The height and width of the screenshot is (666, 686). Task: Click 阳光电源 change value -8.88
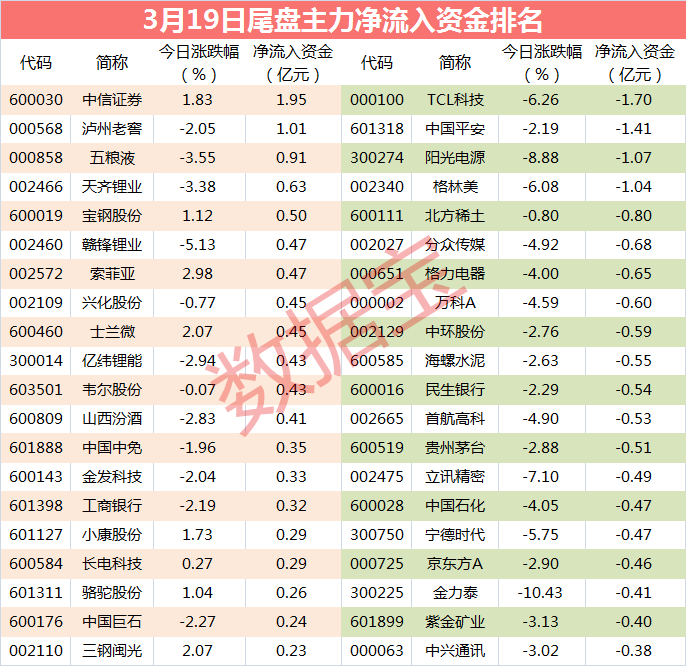click(x=541, y=158)
